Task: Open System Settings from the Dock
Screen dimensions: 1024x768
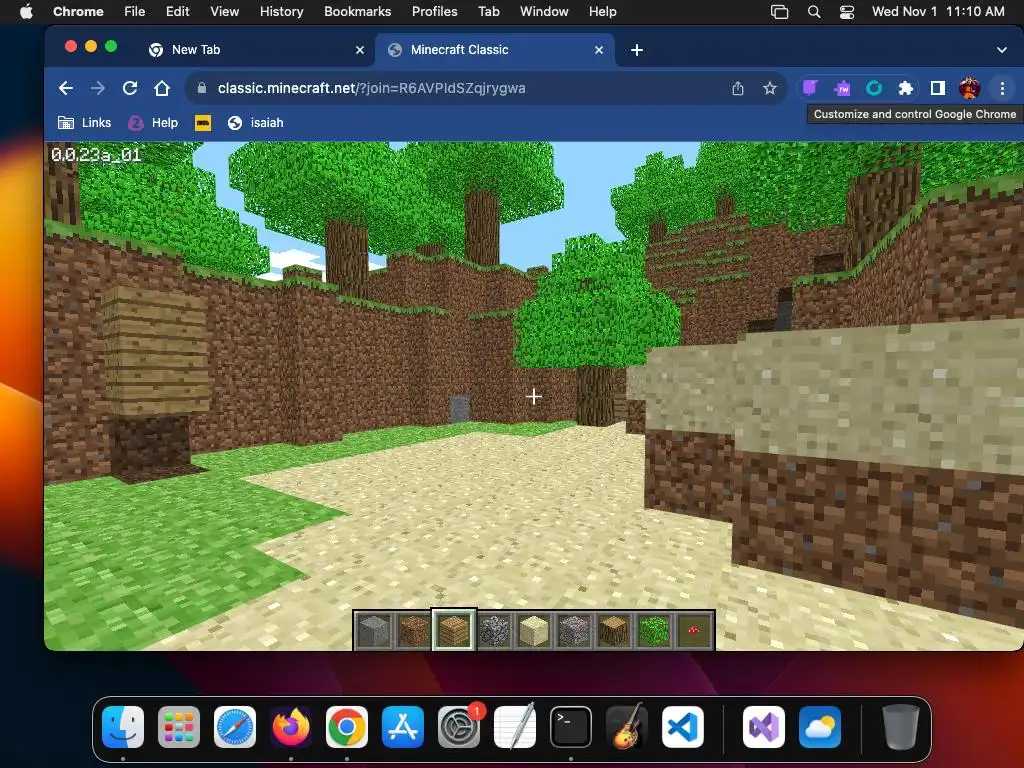Action: click(458, 727)
